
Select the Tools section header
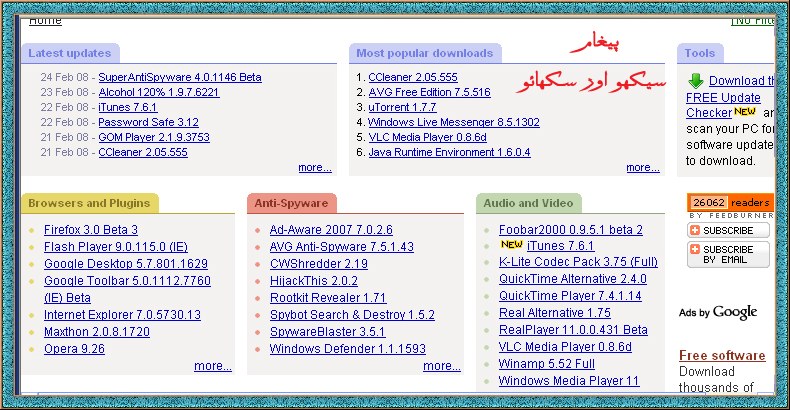pos(700,53)
